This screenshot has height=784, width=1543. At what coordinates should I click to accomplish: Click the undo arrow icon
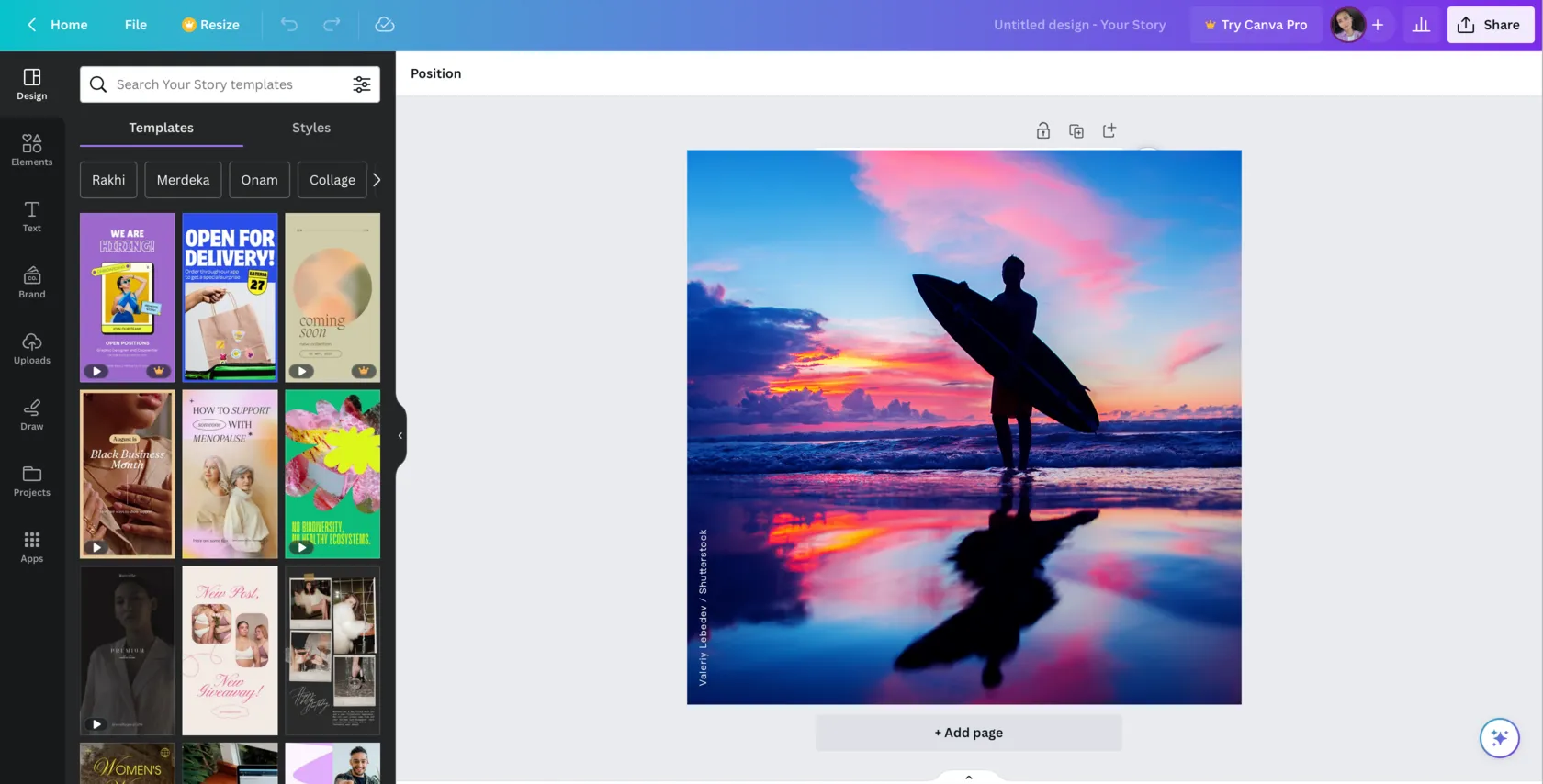click(289, 25)
